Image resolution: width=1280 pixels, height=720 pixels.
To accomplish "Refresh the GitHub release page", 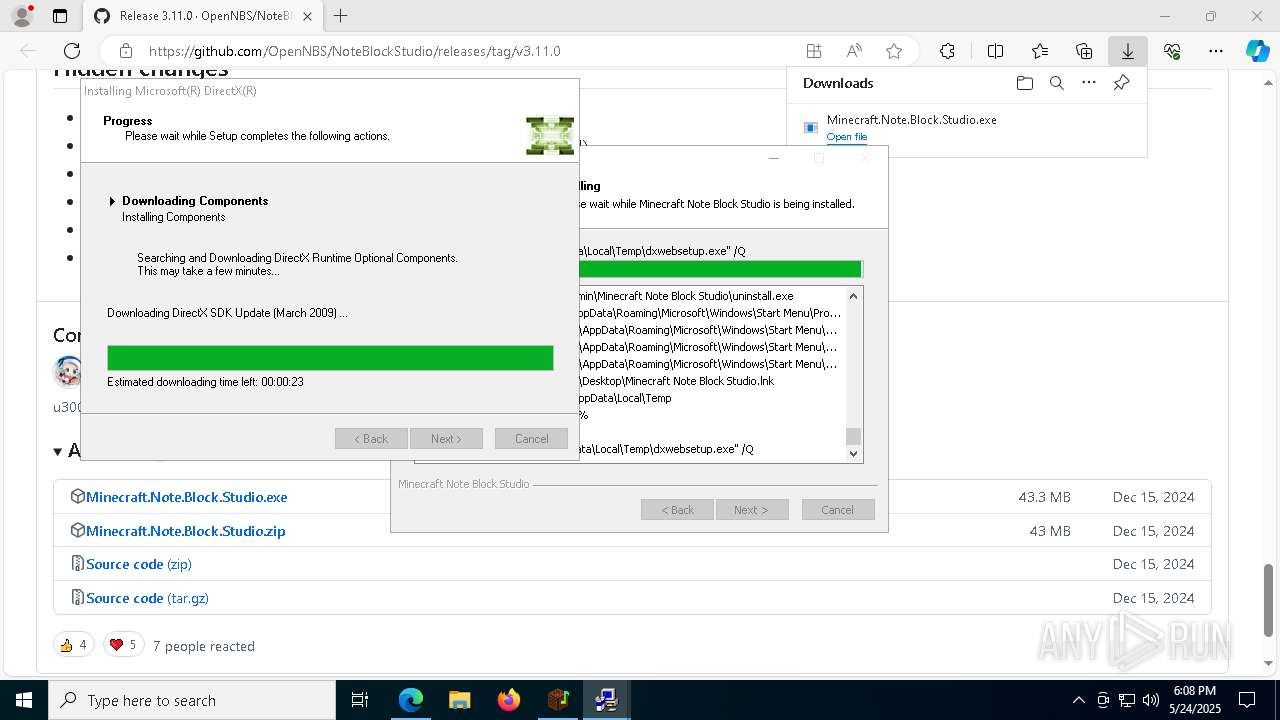I will 72,51.
